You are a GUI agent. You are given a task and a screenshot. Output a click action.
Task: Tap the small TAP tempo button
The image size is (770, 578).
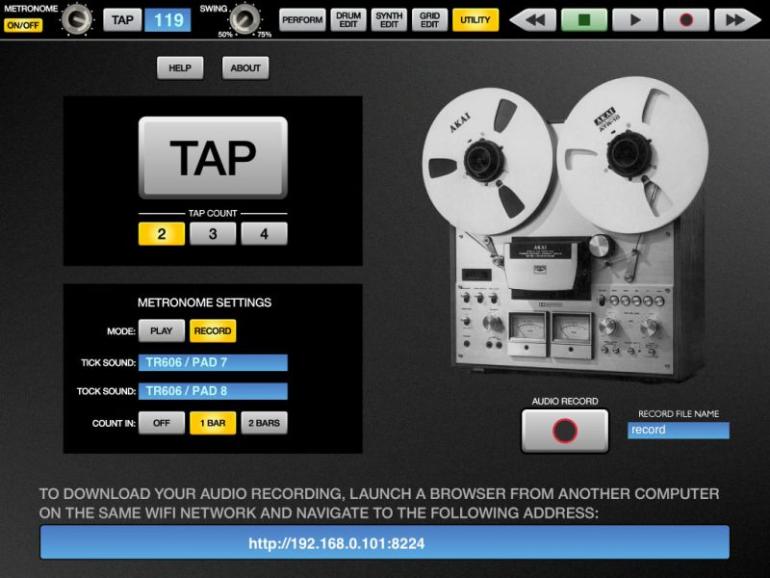[122, 20]
